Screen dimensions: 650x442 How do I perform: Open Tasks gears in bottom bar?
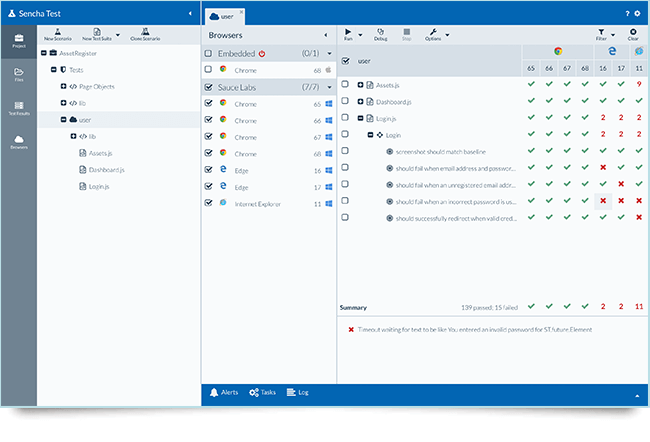(262, 392)
